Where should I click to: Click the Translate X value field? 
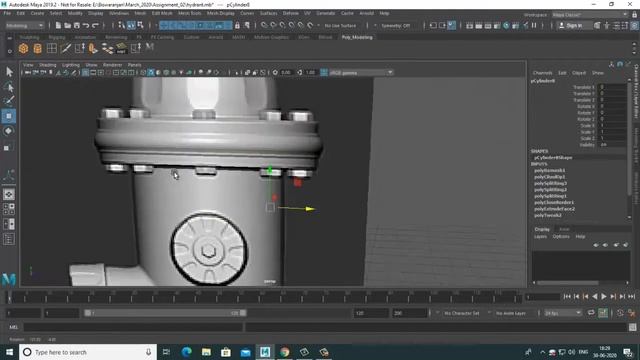[611, 87]
